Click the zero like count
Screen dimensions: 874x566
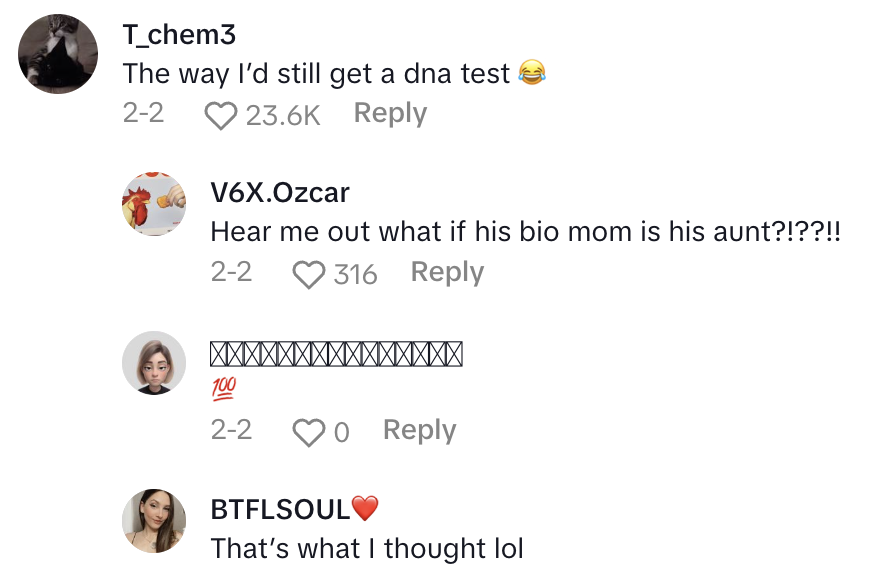click(x=341, y=432)
